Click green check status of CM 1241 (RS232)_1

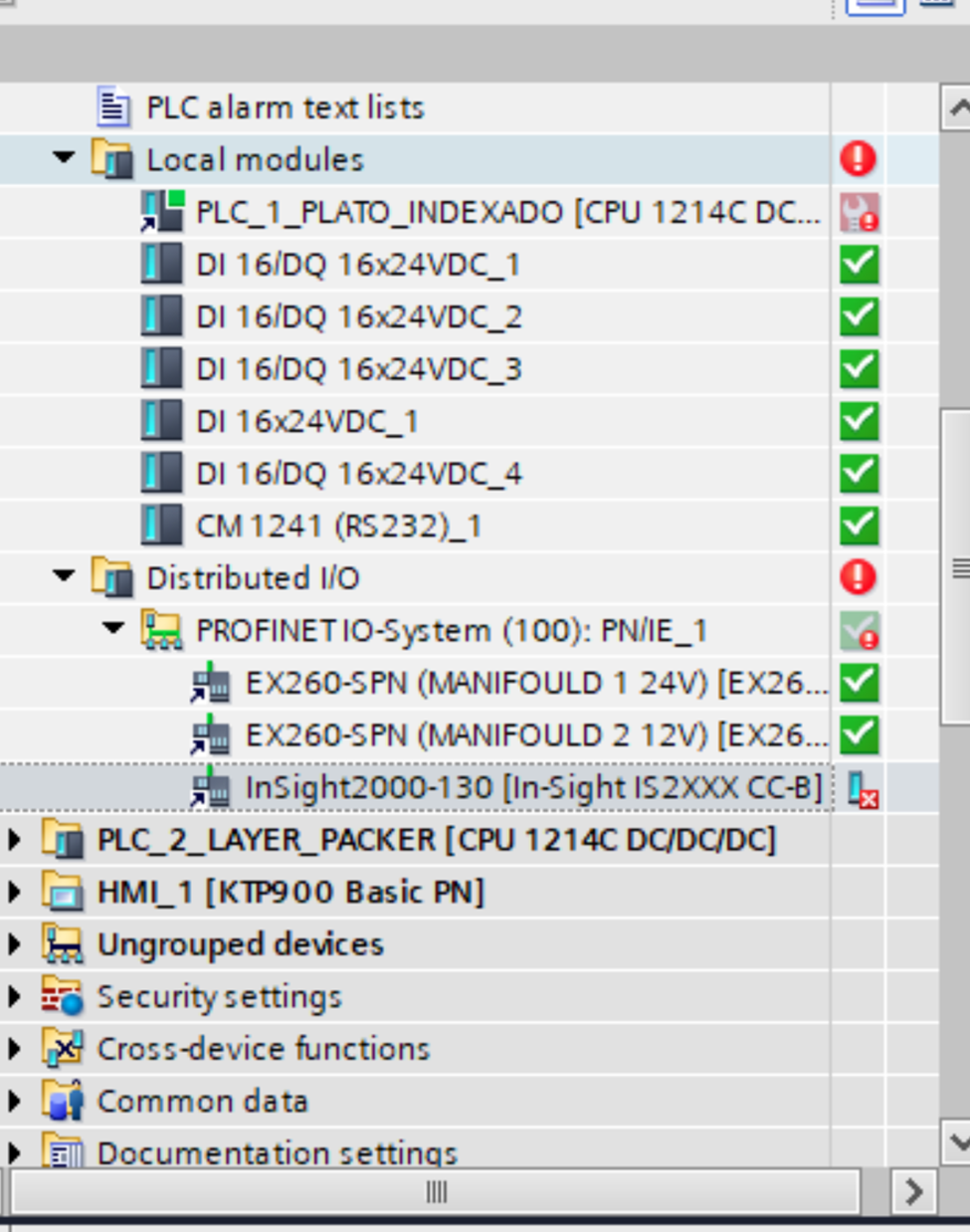859,525
